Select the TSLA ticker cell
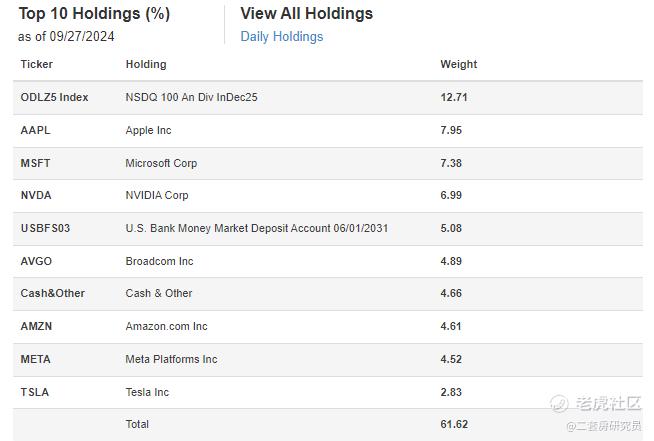This screenshot has width=654, height=441. click(35, 392)
